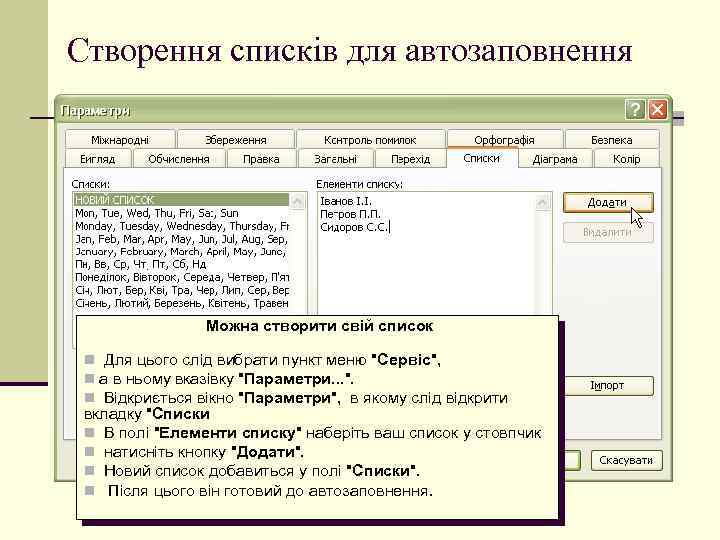
Task: Click scroll-up arrow of the Елементи списку box
Action: click(543, 202)
